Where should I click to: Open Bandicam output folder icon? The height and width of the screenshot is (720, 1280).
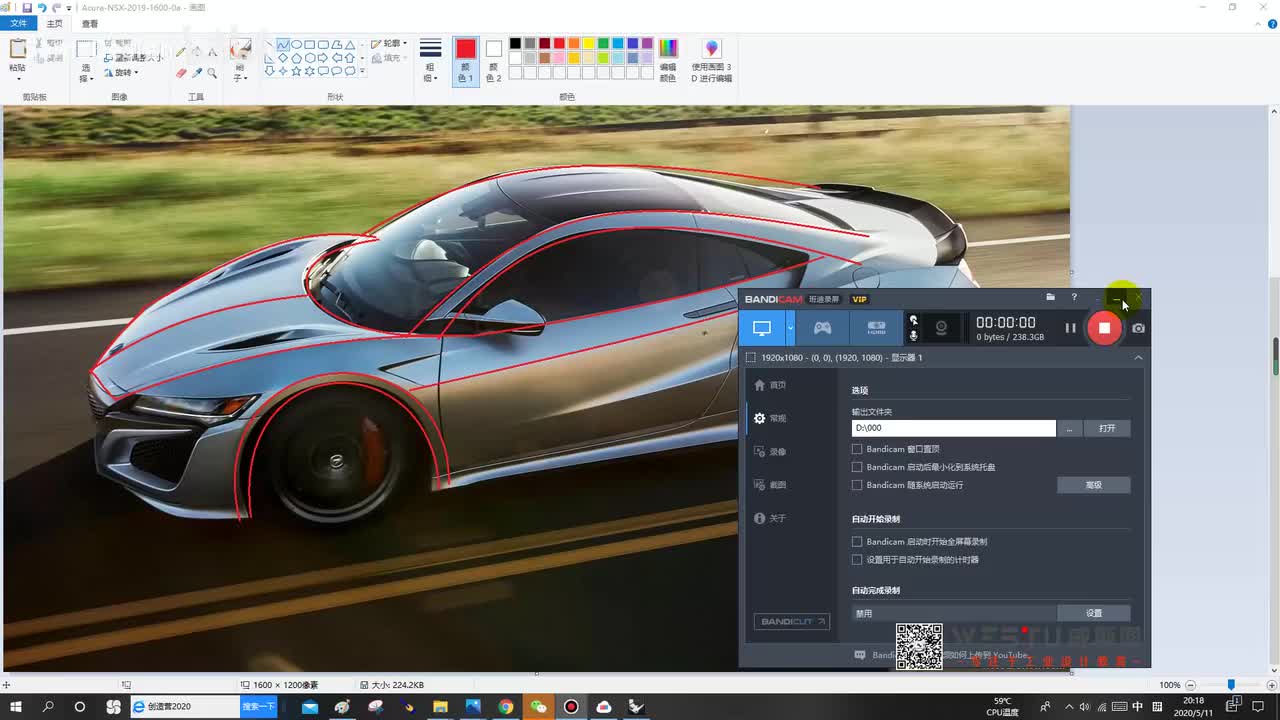pos(1050,297)
